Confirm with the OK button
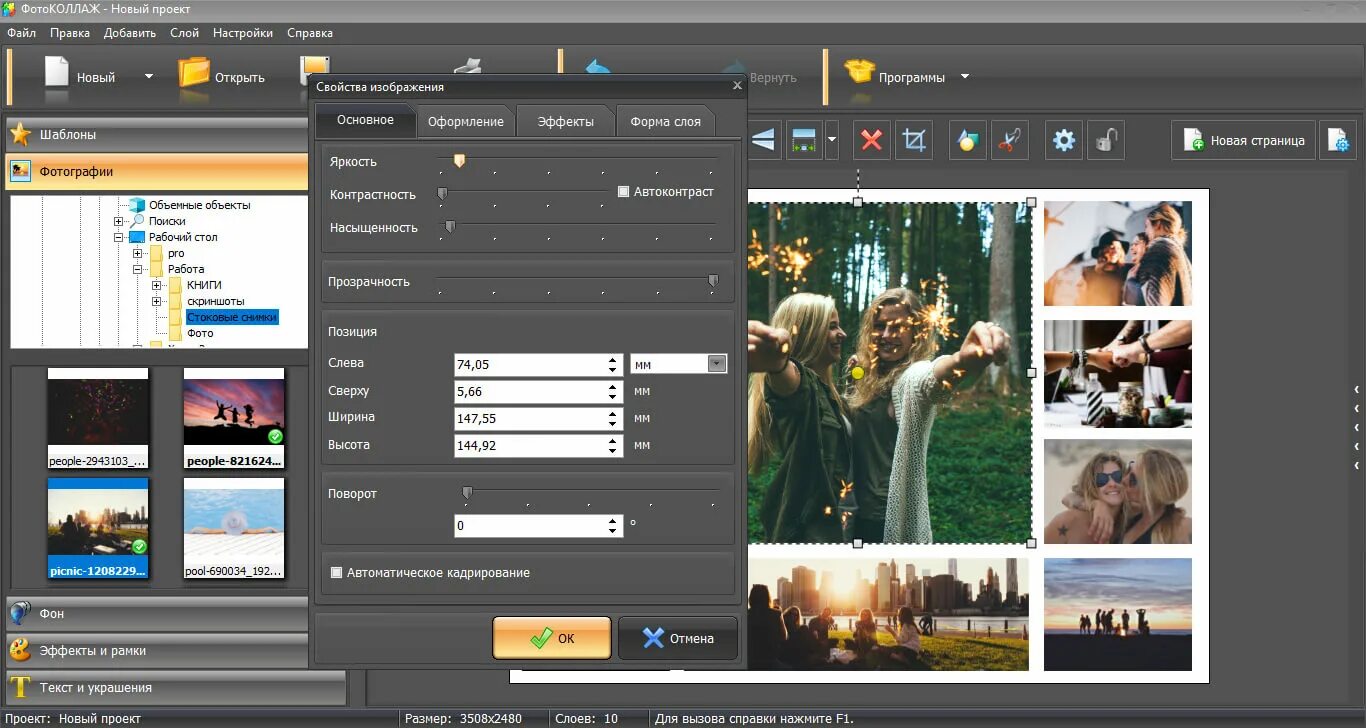The image size is (1366, 728). pos(552,638)
